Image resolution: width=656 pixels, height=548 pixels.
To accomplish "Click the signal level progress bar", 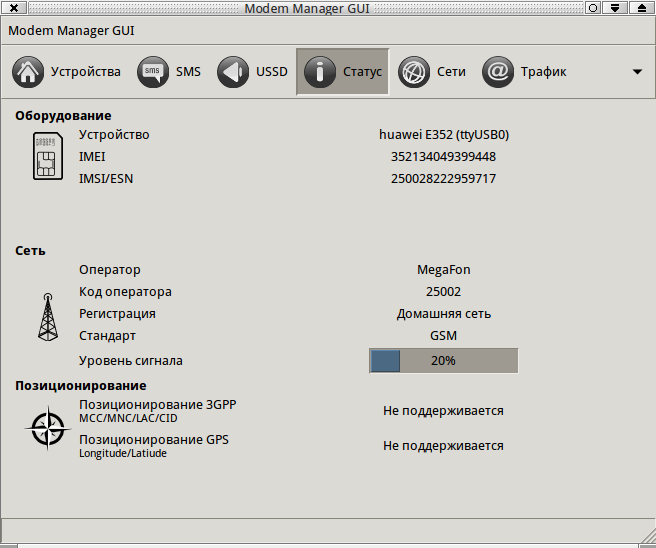I will pos(443,361).
